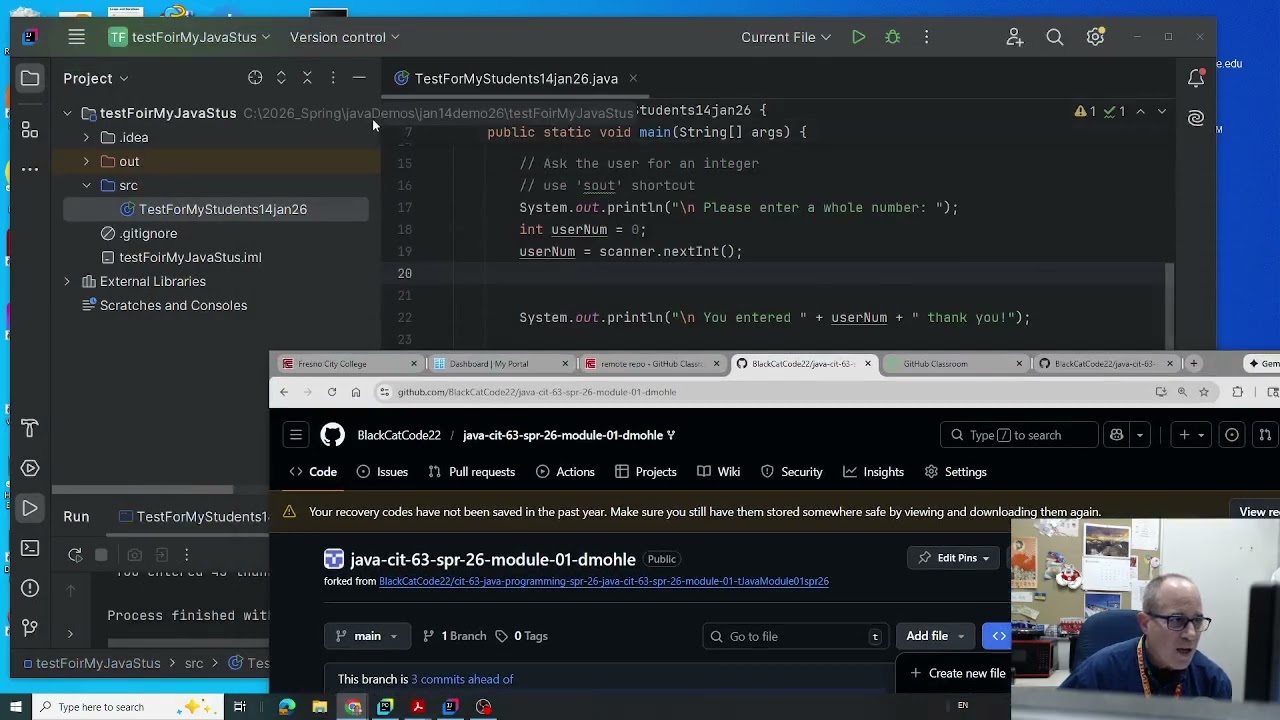
Task: Open Scratches and Consoles node
Action: pyautogui.click(x=173, y=305)
